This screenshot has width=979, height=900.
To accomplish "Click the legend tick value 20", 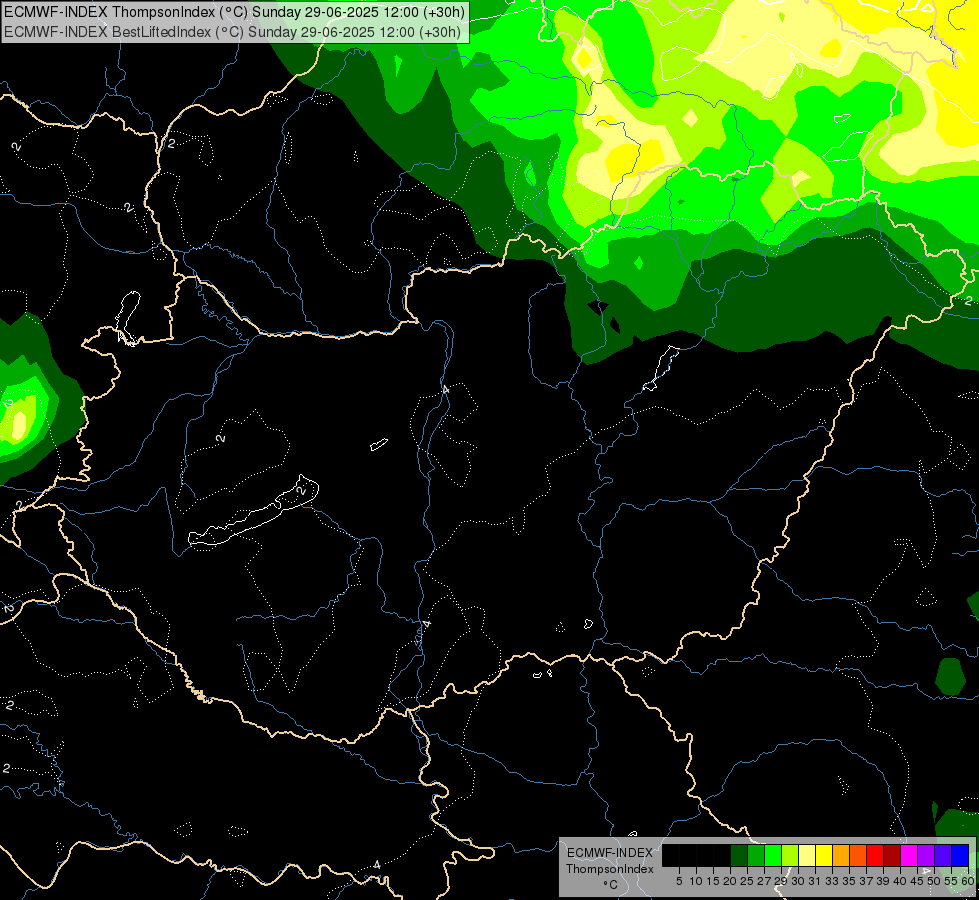I will (x=730, y=881).
